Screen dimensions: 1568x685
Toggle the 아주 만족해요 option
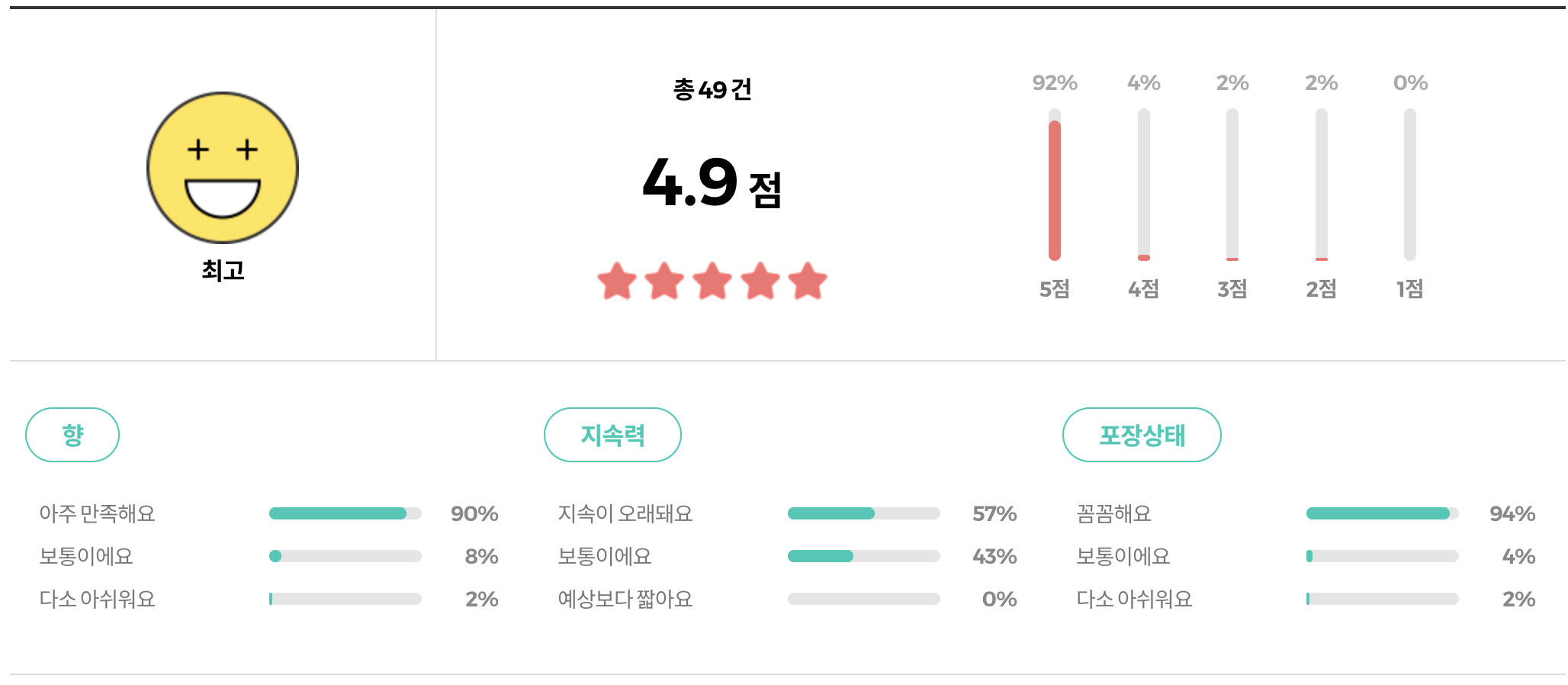tap(99, 513)
